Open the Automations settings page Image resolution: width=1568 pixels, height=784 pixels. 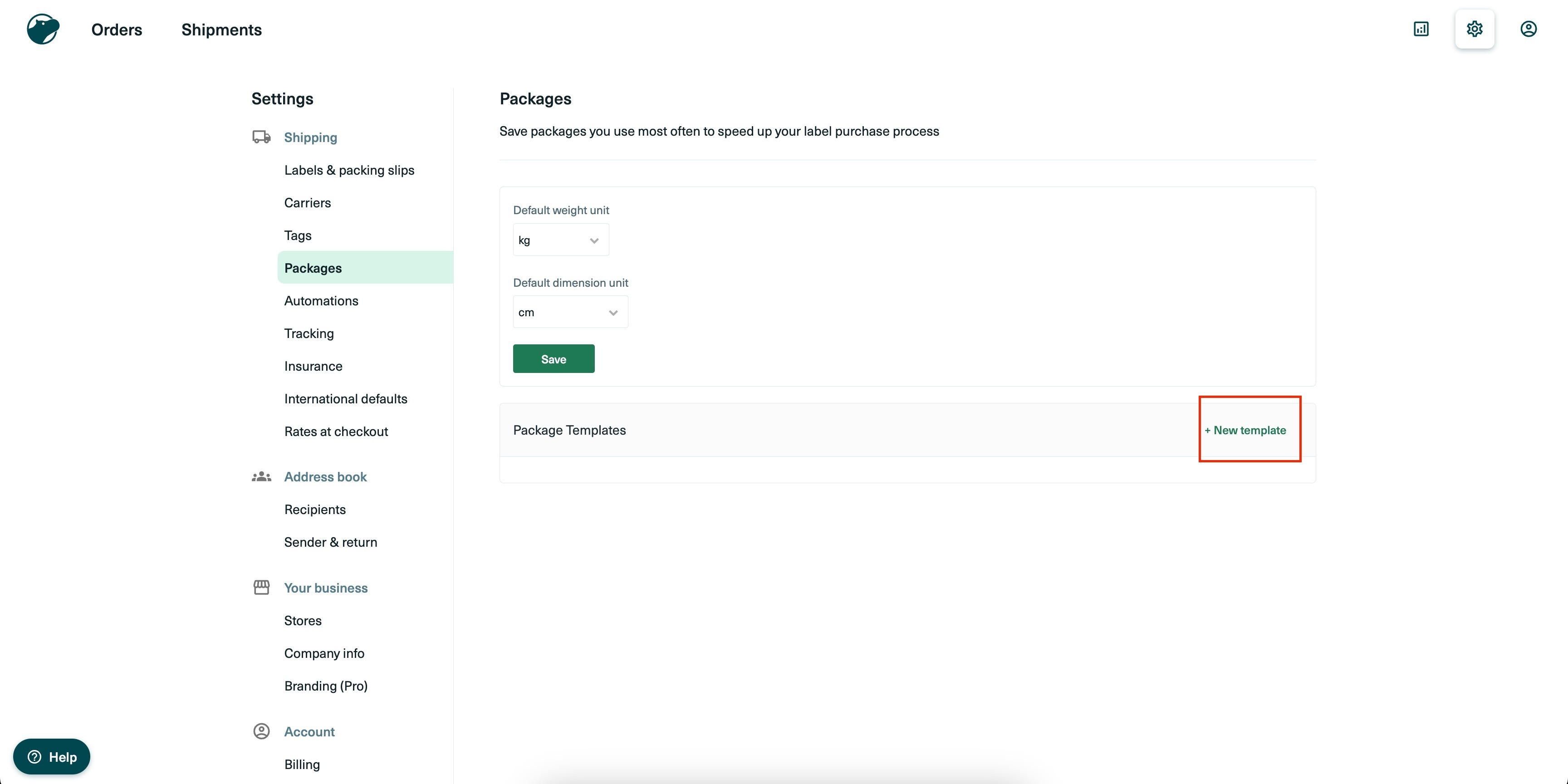321,301
